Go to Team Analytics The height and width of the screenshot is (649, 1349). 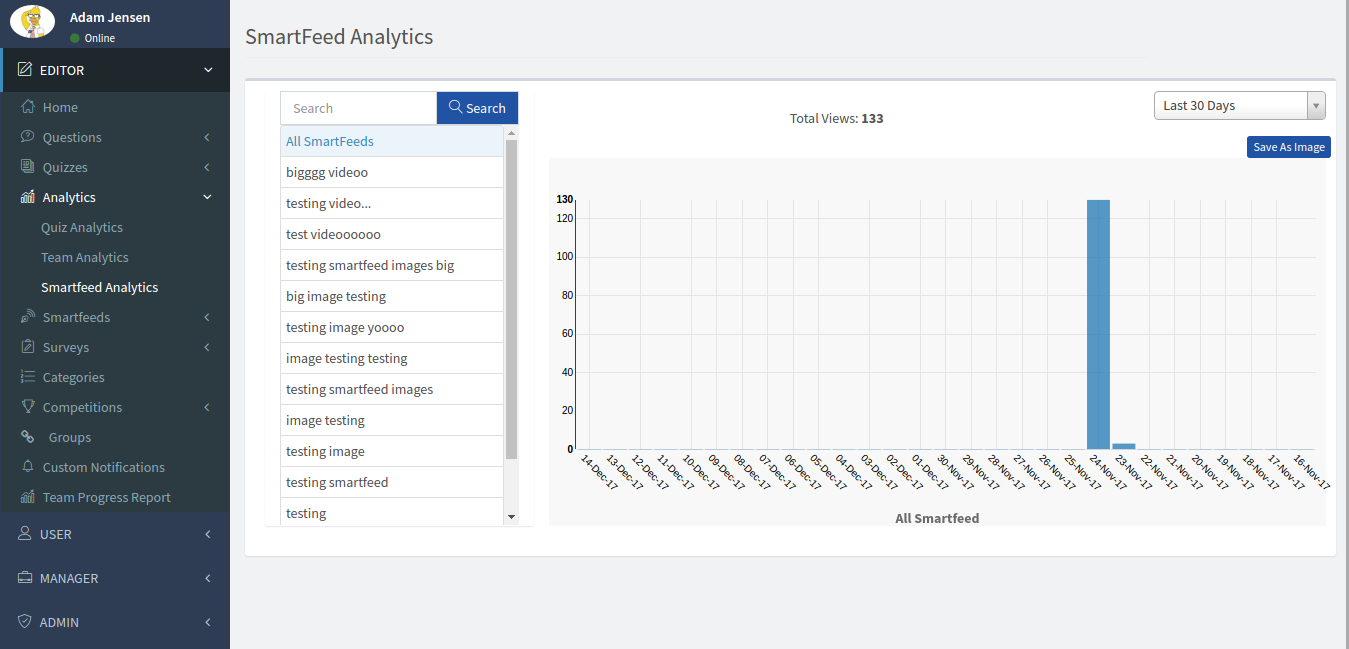[x=85, y=257]
